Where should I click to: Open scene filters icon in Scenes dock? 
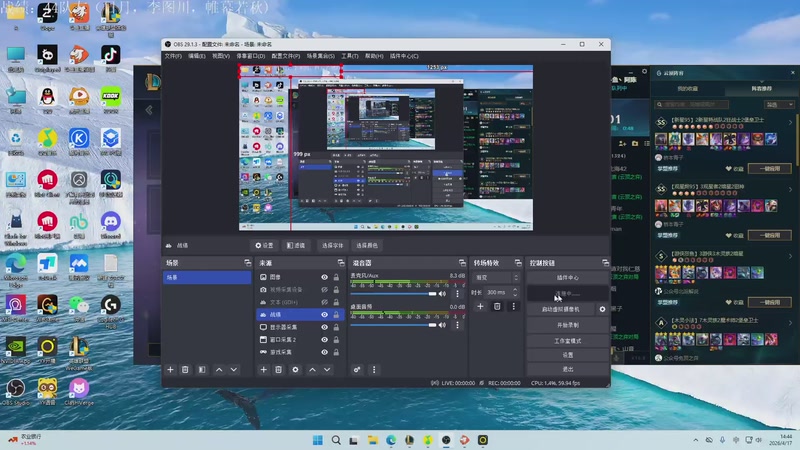click(x=202, y=369)
